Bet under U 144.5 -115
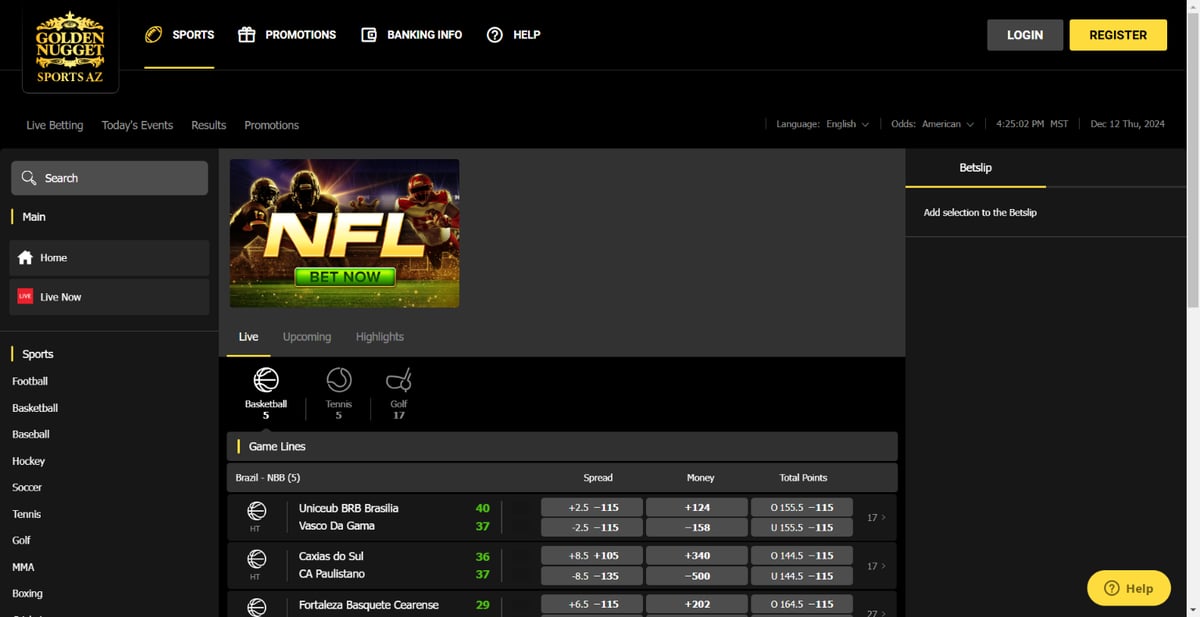The width and height of the screenshot is (1200, 617). pyautogui.click(x=801, y=575)
